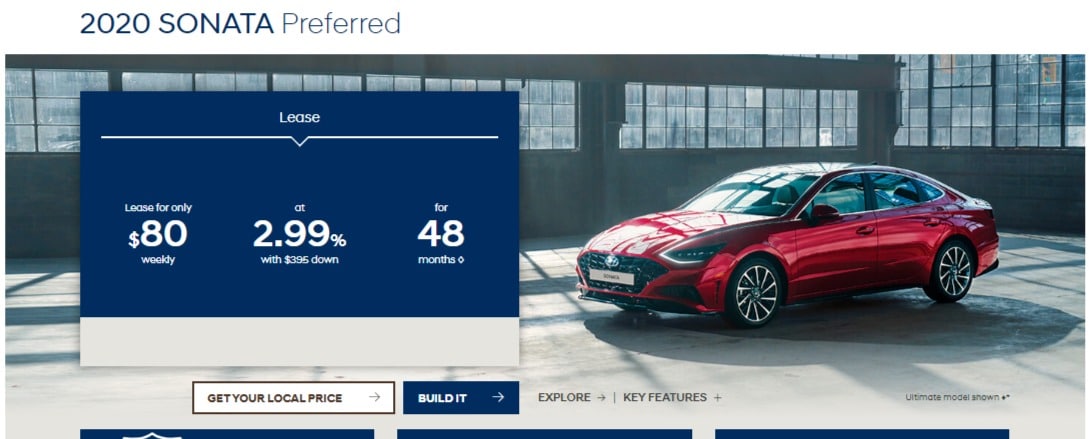Click the 2.99% lease rate
Screen dimensions: 1089x439
click(x=299, y=234)
